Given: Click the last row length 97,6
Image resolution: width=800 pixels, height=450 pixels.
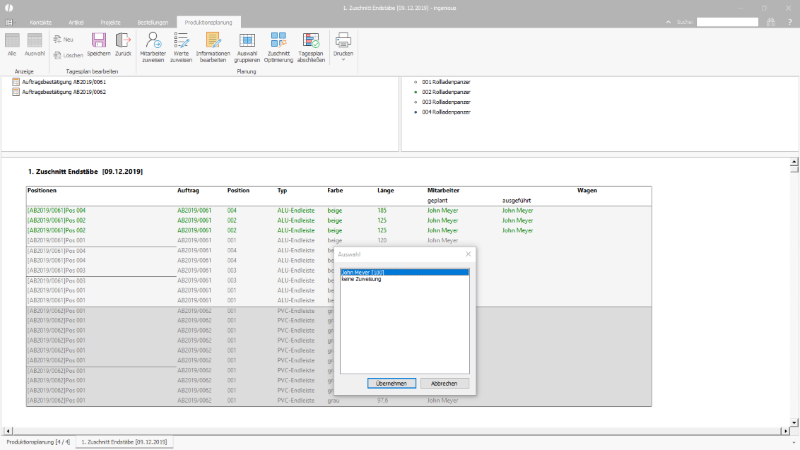Looking at the screenshot, I should 382,401.
